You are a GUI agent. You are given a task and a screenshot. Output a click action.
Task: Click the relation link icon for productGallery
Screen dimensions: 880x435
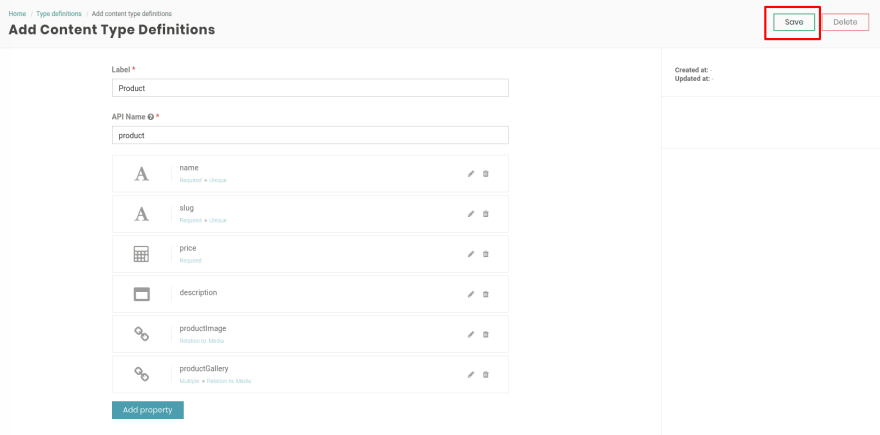point(141,374)
